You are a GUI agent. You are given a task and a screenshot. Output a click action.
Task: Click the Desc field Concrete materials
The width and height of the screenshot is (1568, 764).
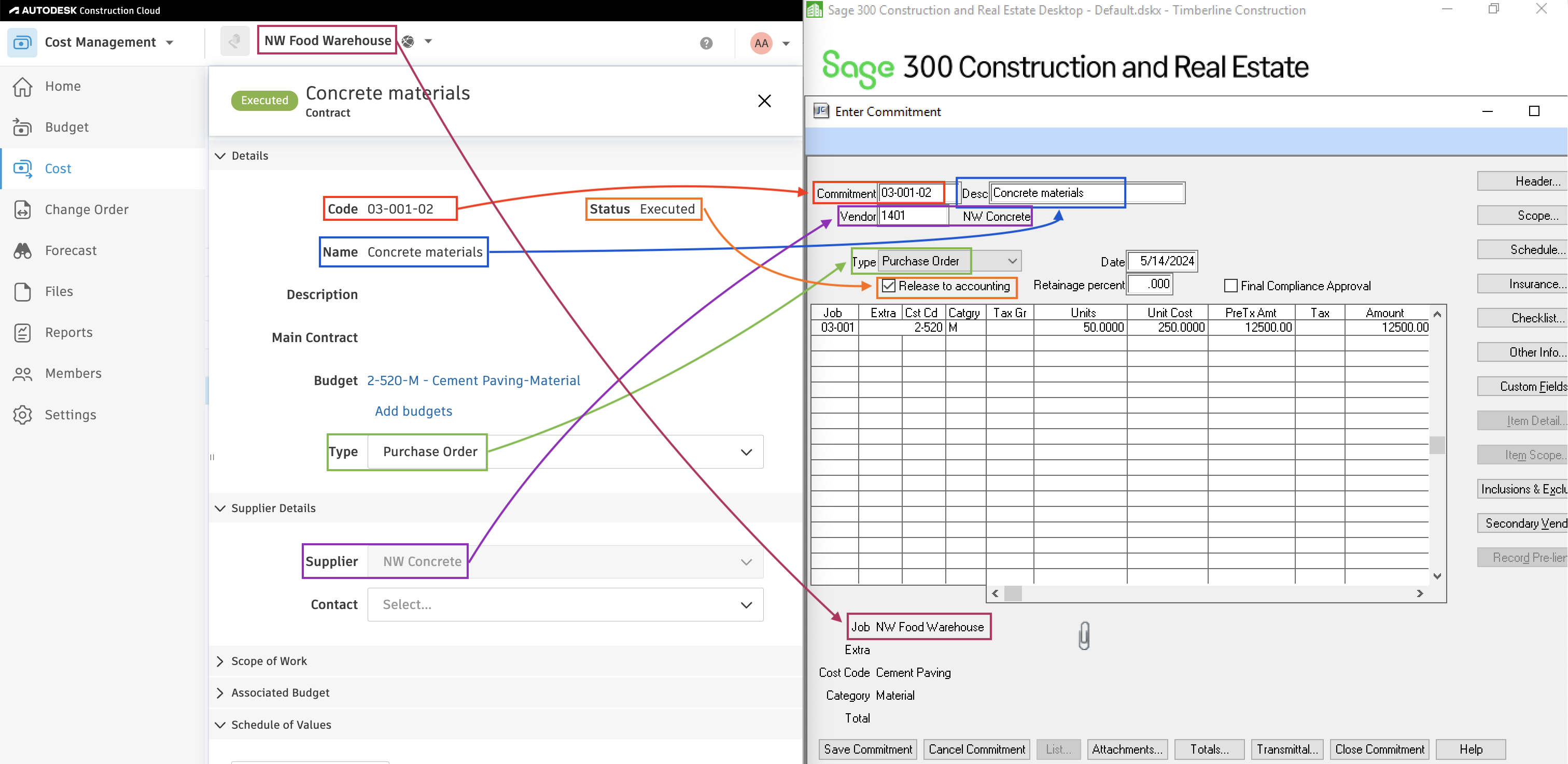point(1087,193)
